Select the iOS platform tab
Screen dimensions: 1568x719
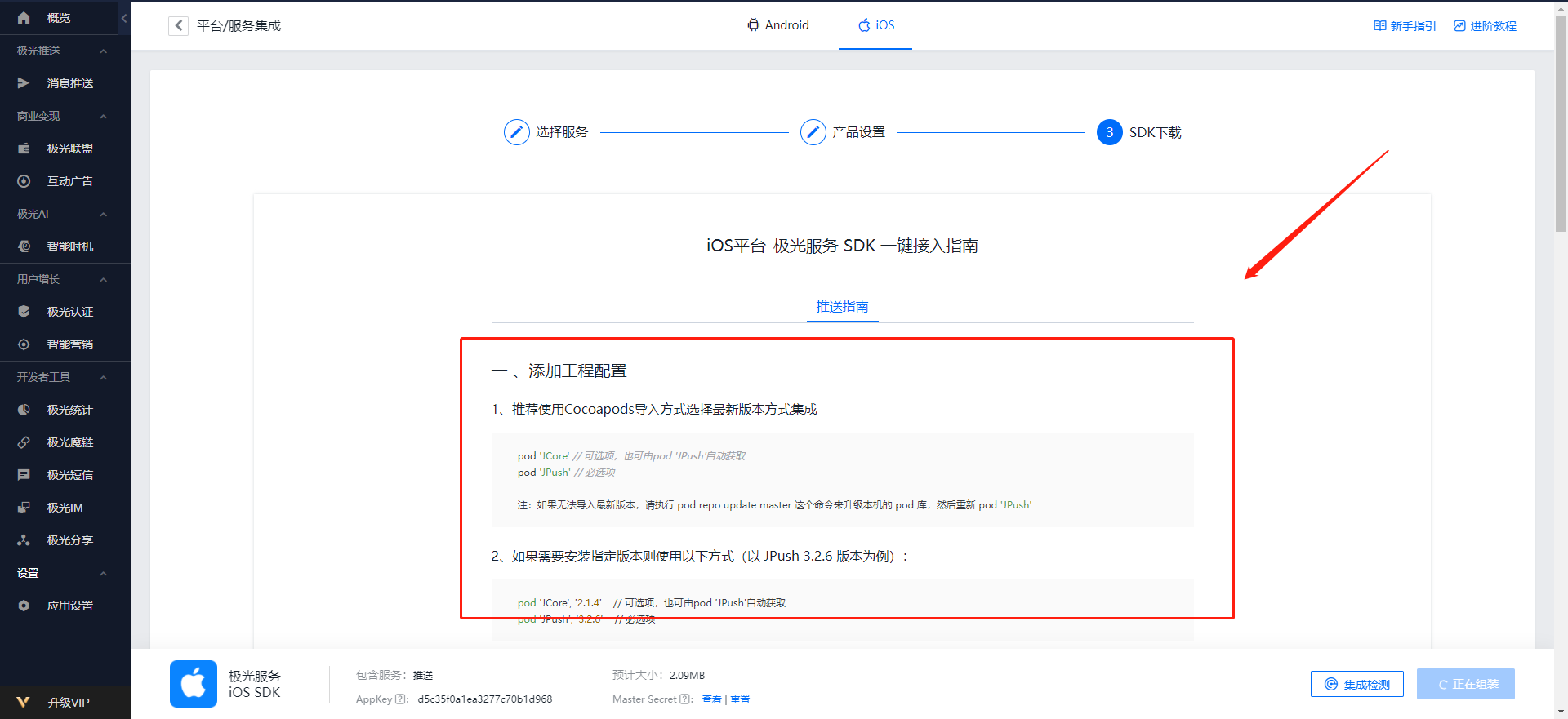point(875,25)
